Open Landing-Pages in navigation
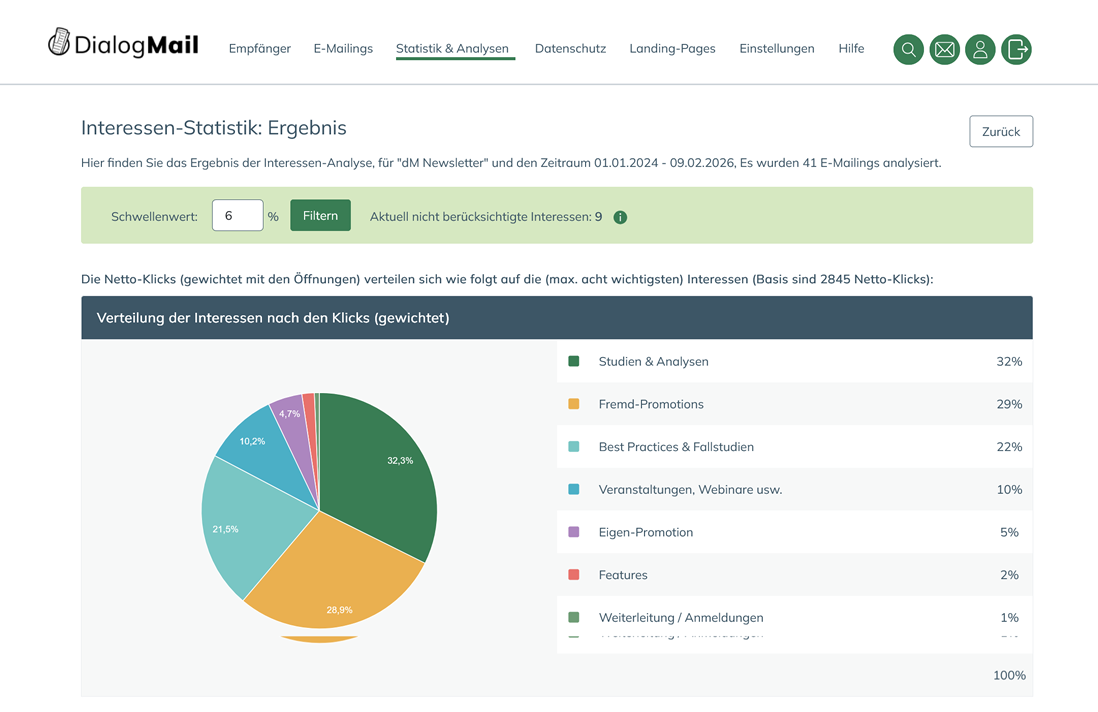 click(672, 48)
